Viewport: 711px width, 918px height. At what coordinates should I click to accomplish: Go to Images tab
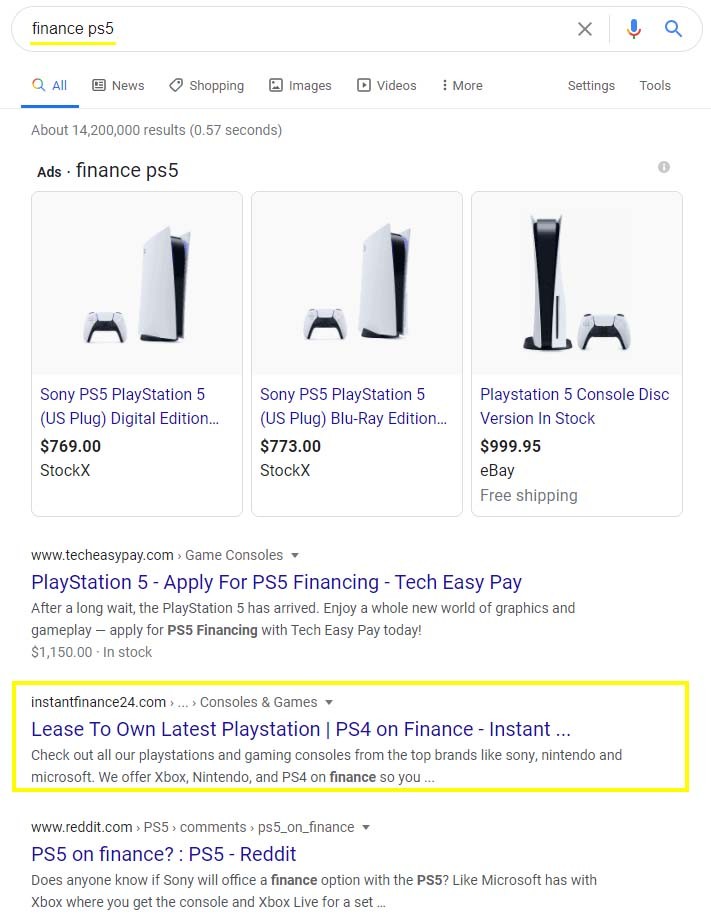300,86
